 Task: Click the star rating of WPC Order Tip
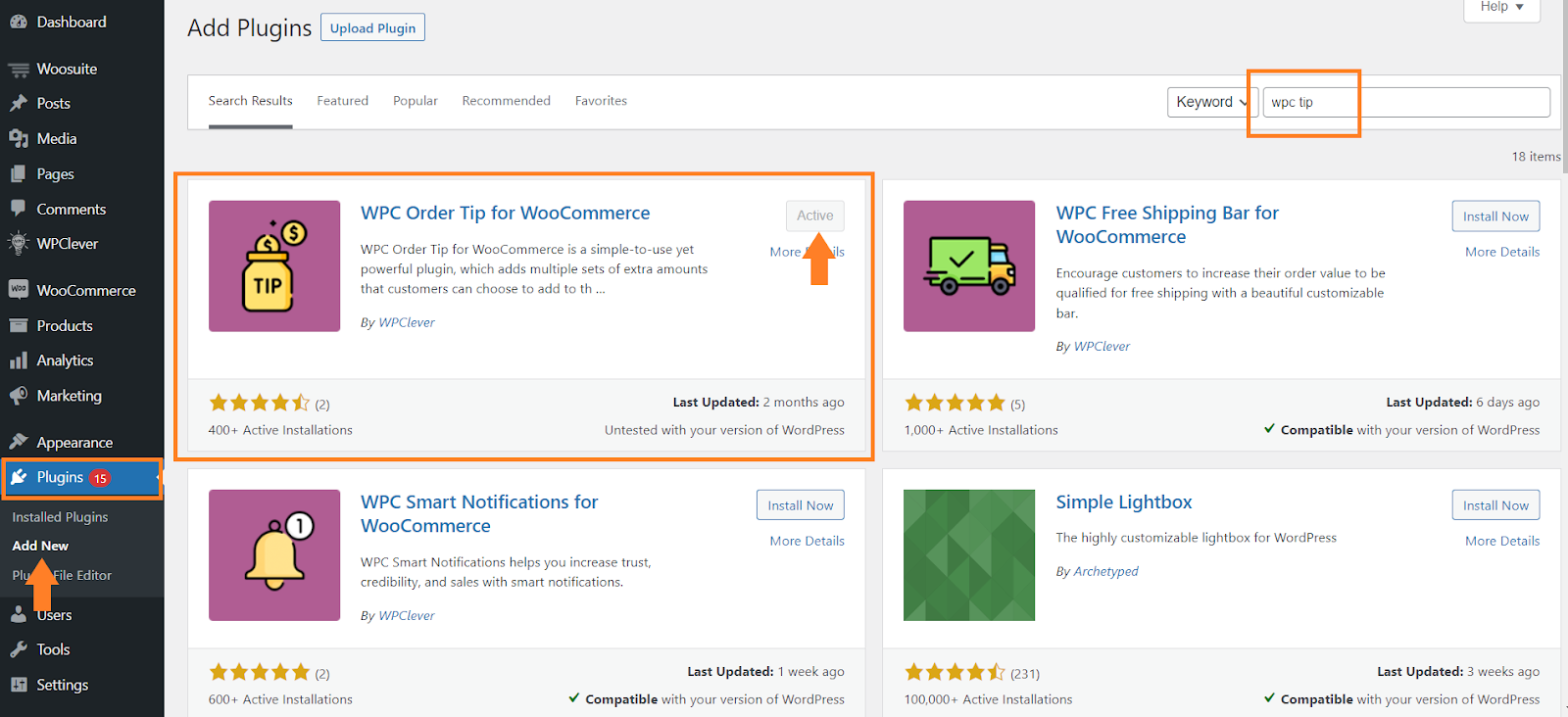click(x=259, y=403)
